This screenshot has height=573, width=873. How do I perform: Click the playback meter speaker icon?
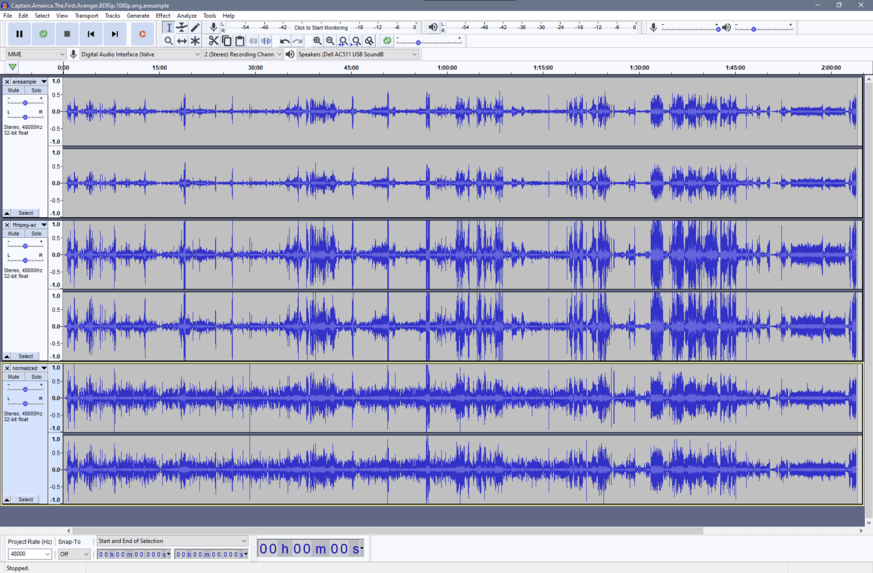pos(433,27)
